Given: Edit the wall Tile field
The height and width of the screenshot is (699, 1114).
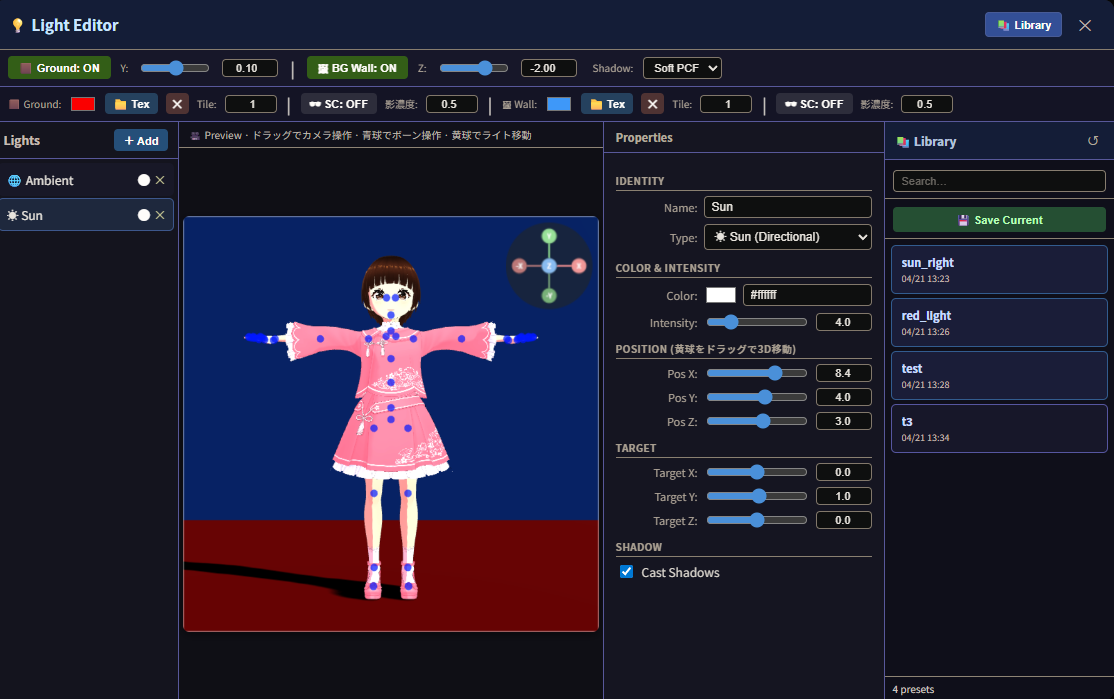Looking at the screenshot, I should (x=726, y=104).
